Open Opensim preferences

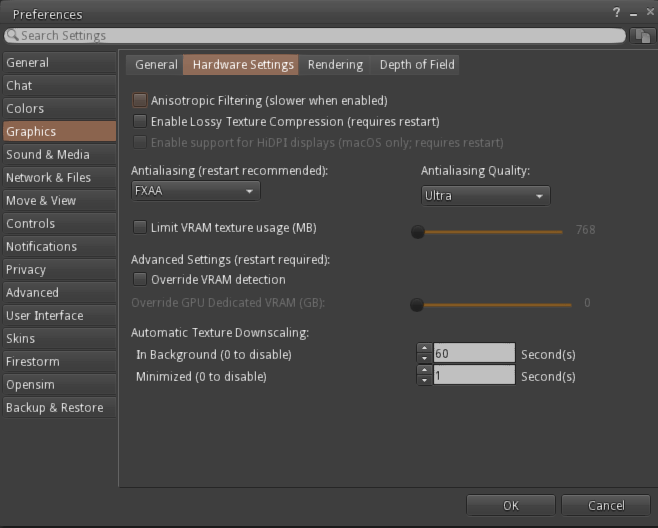click(x=60, y=384)
